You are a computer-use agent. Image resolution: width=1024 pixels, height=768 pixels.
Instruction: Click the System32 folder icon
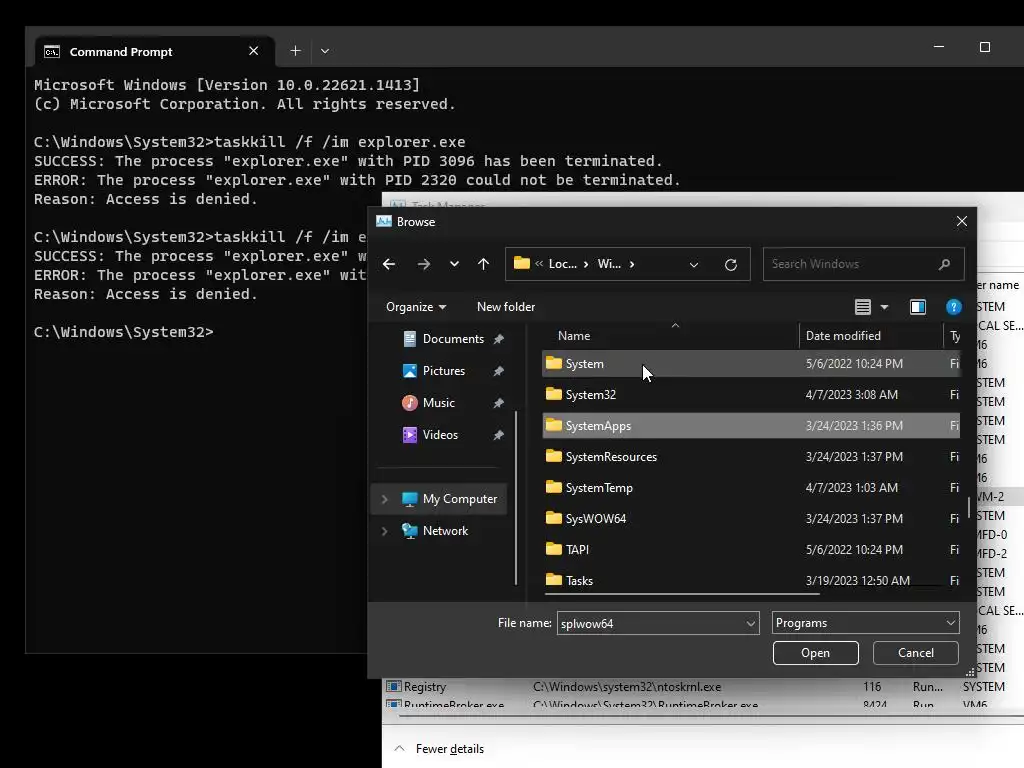tap(554, 394)
